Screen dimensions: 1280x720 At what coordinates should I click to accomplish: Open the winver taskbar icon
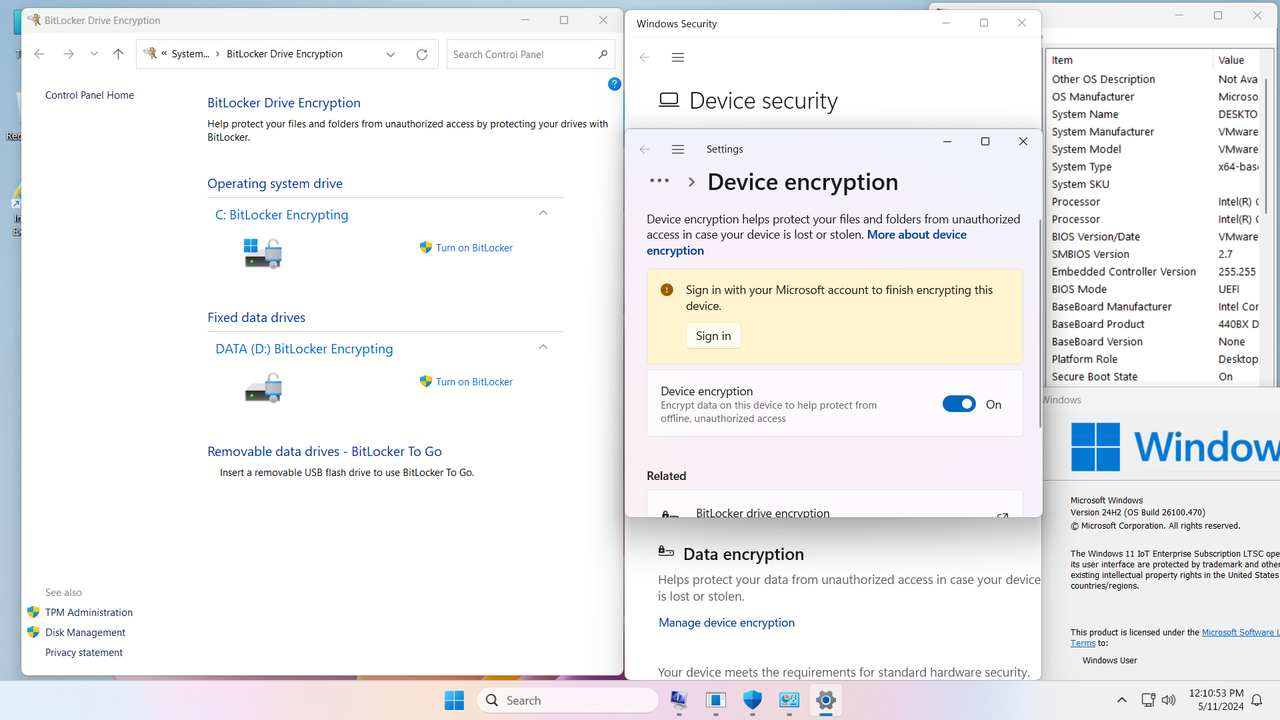point(716,700)
